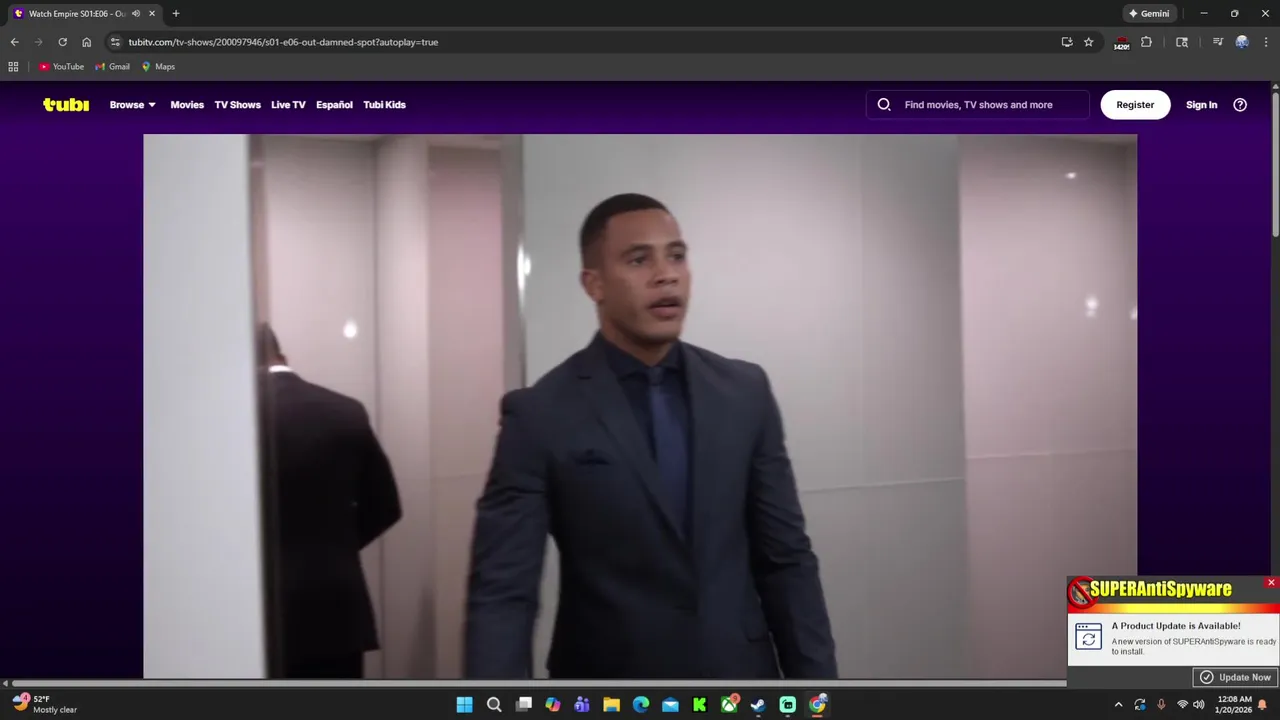The height and width of the screenshot is (720, 1280).
Task: Expand the Browse dropdown menu
Action: [133, 104]
